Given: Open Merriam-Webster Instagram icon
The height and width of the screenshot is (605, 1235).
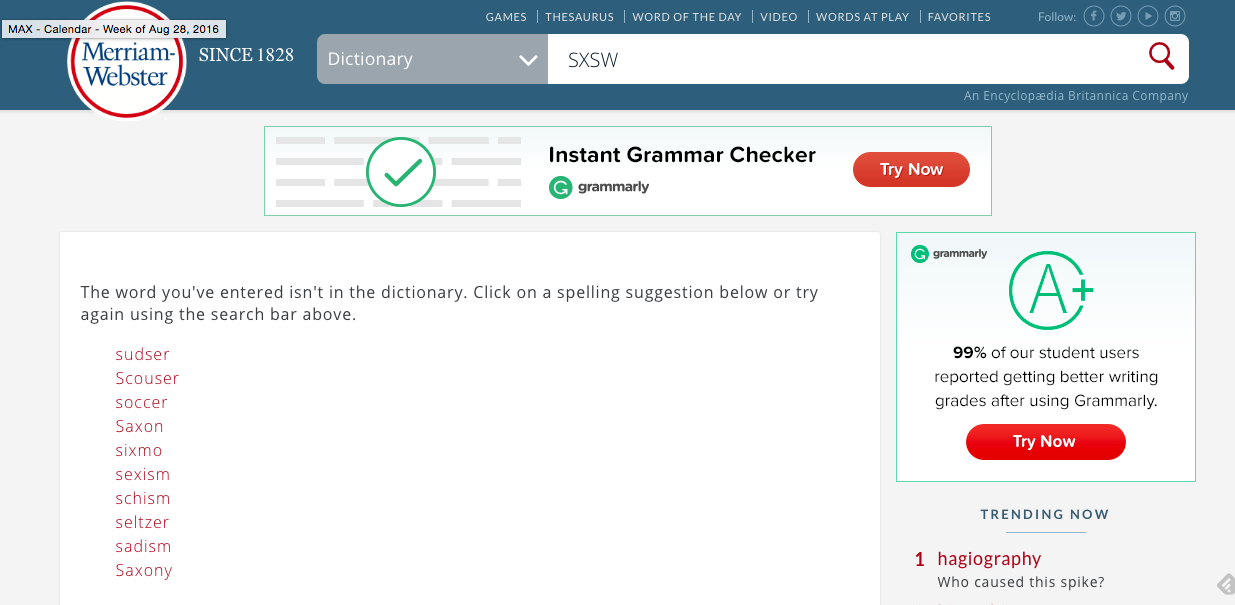Looking at the screenshot, I should point(1176,16).
